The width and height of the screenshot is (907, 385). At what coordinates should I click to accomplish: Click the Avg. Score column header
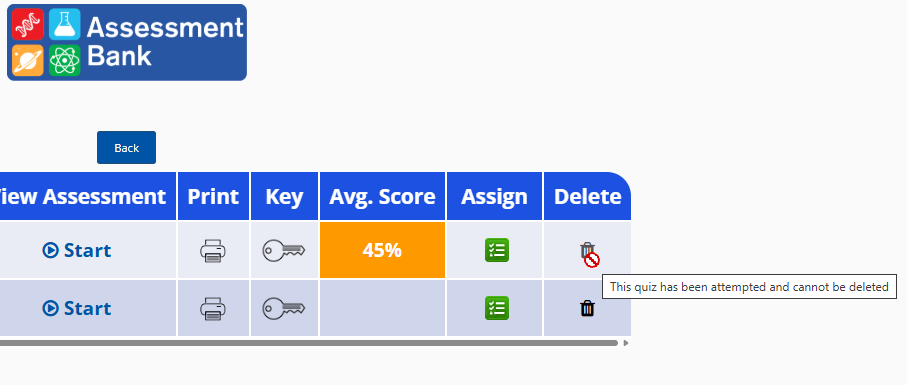(382, 197)
